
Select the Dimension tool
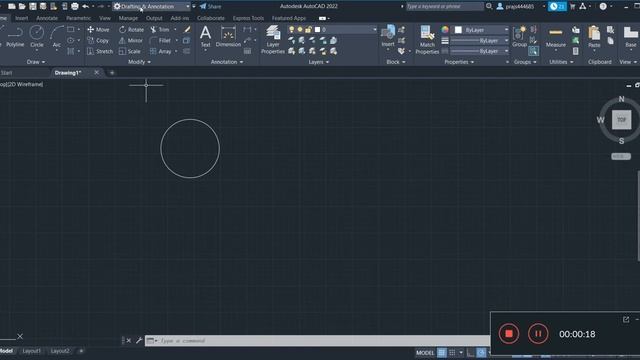[228, 36]
